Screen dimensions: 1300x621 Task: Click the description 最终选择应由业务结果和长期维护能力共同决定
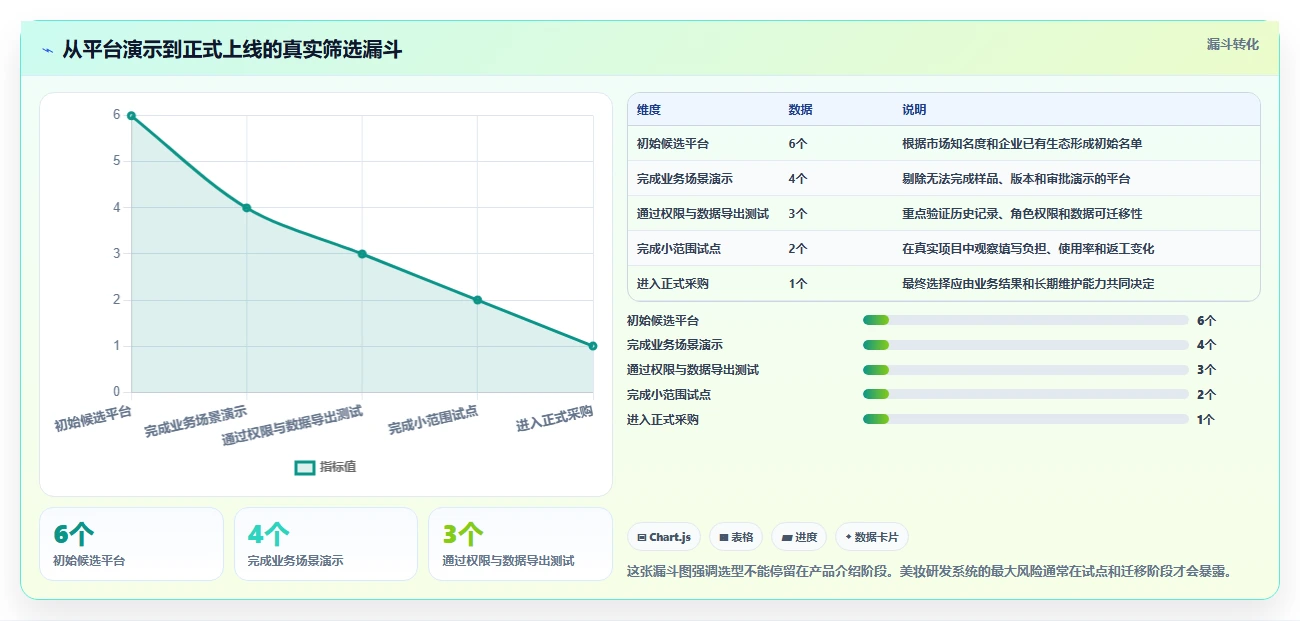(x=1028, y=284)
